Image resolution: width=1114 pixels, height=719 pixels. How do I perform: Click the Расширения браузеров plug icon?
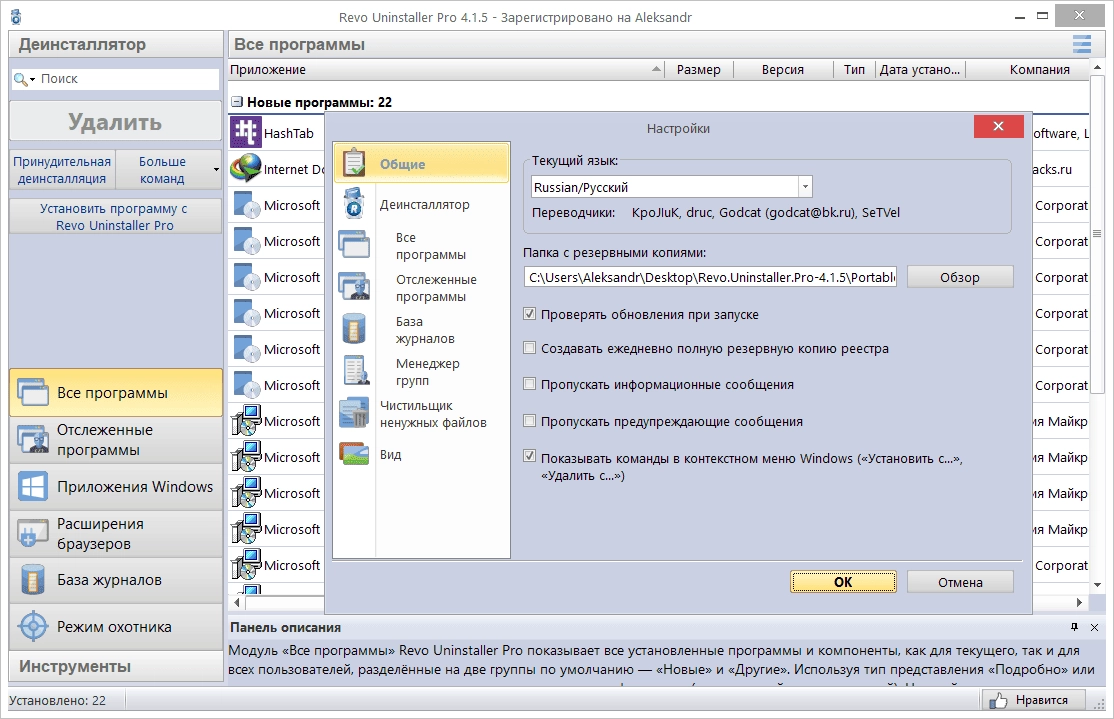pyautogui.click(x=32, y=534)
